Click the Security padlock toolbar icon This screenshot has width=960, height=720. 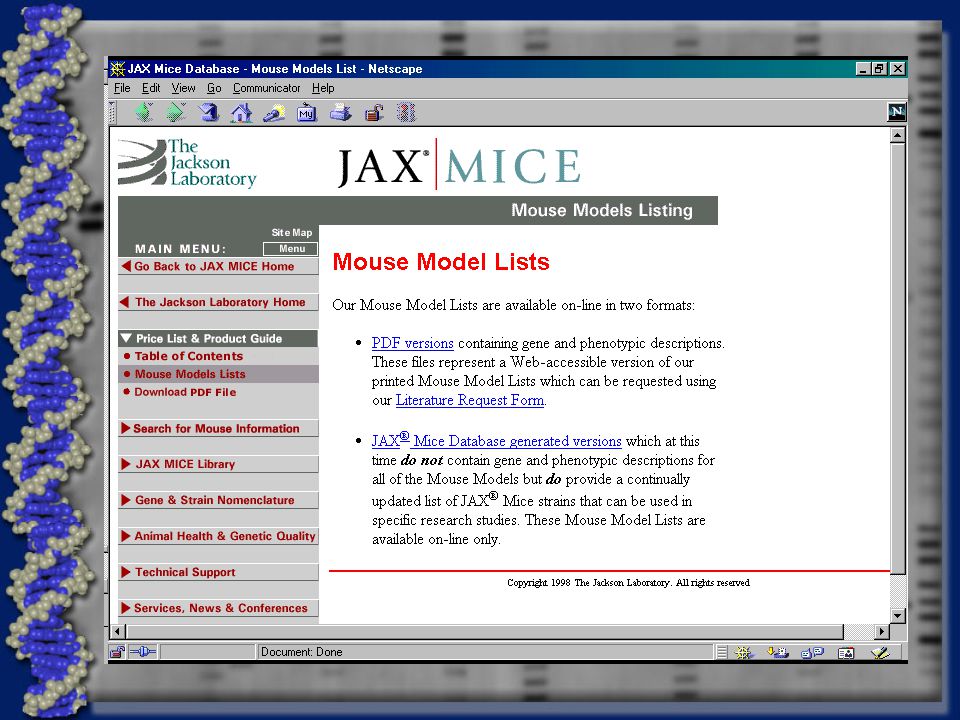pyautogui.click(x=373, y=113)
